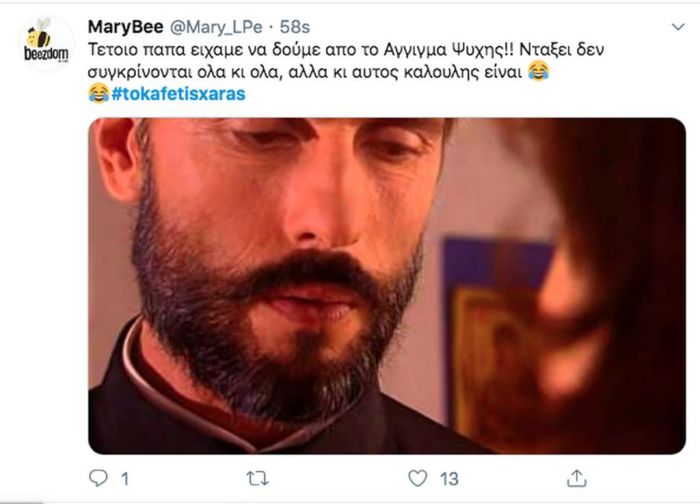Screen dimensions: 700x504
Task: Click the reply speech bubble icon
Action: [98, 478]
